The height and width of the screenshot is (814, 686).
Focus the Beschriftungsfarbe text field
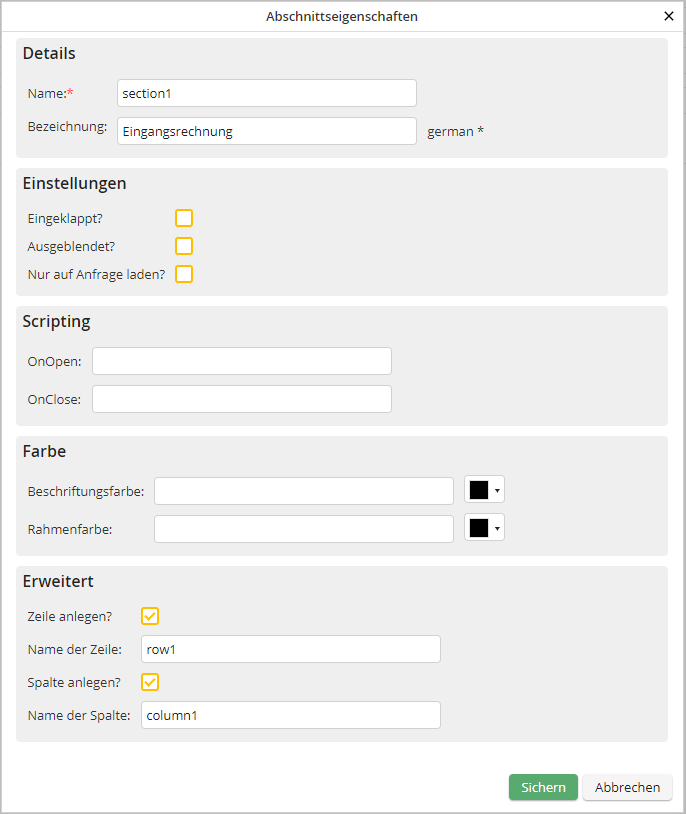tap(303, 491)
